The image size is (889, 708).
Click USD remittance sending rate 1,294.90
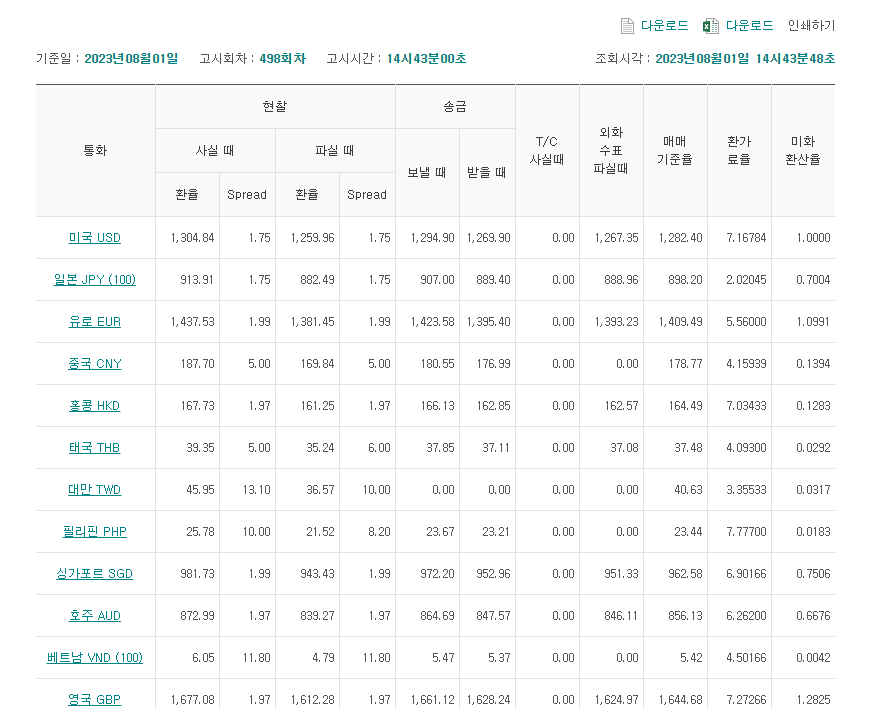pos(433,238)
